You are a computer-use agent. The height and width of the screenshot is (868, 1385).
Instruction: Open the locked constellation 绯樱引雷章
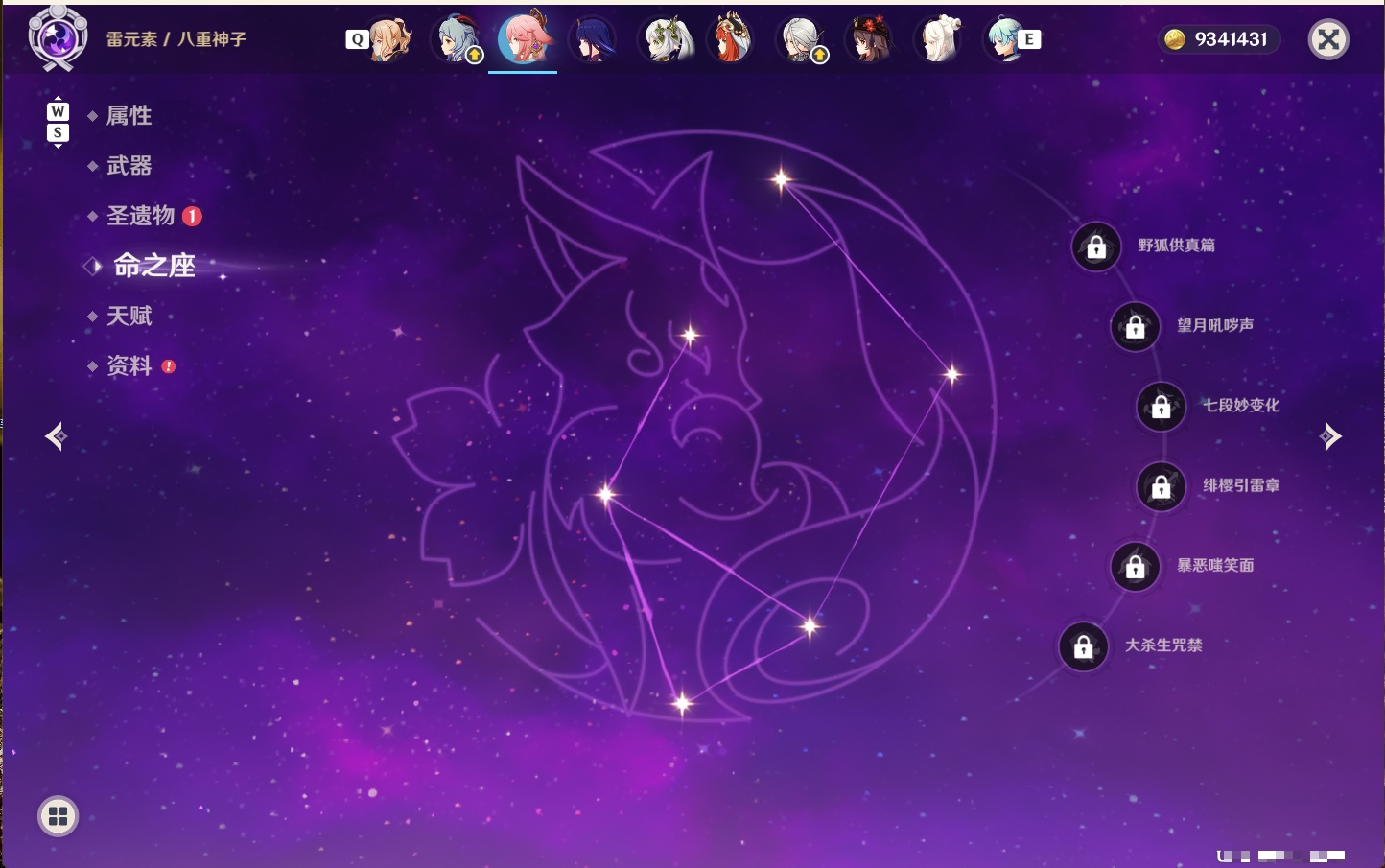(x=1161, y=486)
